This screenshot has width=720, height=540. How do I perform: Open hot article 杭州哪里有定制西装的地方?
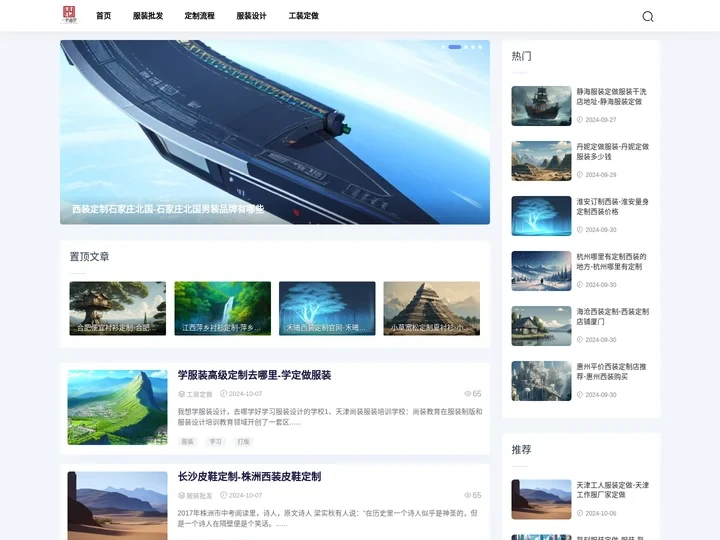click(612, 262)
